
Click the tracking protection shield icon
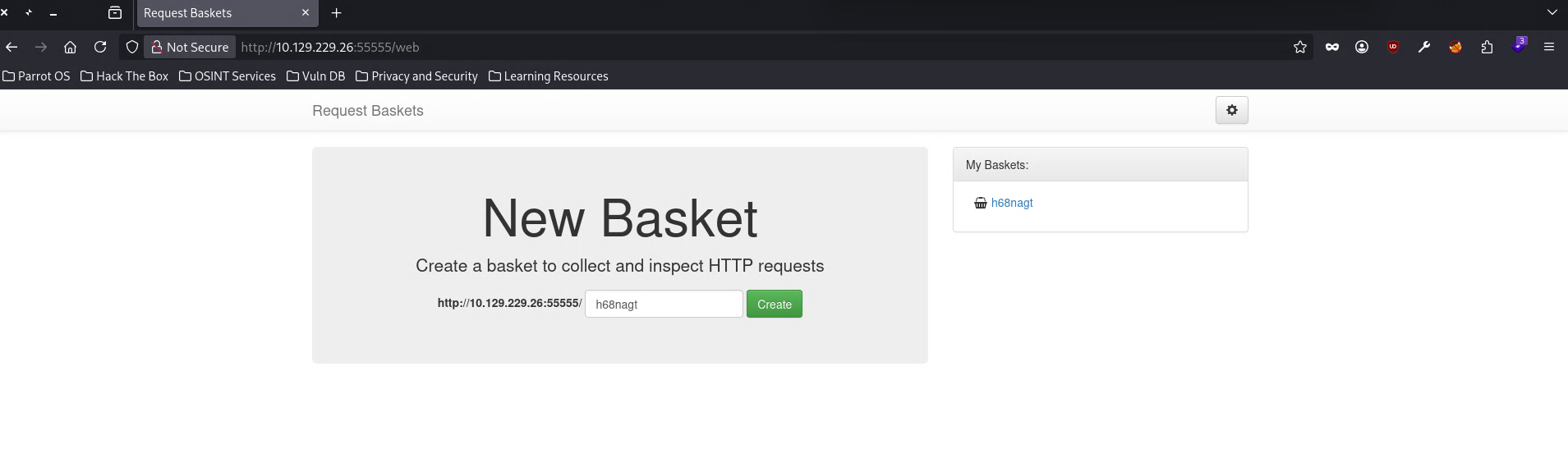(131, 47)
